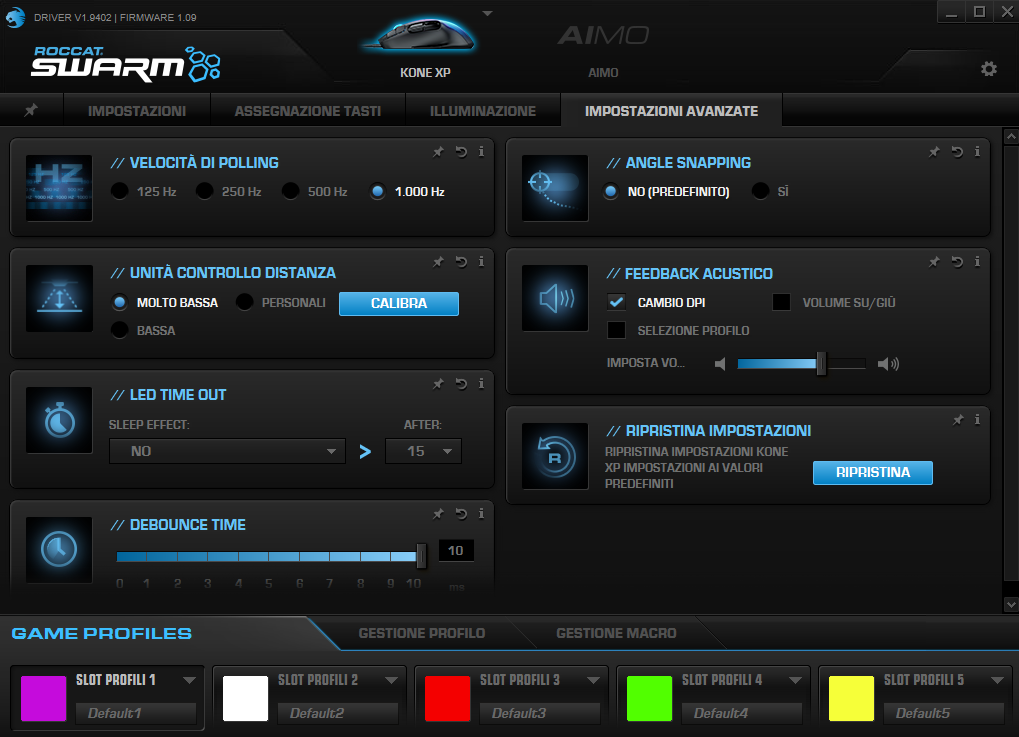
Task: Pick the red swatch of Slot Profili 3
Action: (447, 699)
